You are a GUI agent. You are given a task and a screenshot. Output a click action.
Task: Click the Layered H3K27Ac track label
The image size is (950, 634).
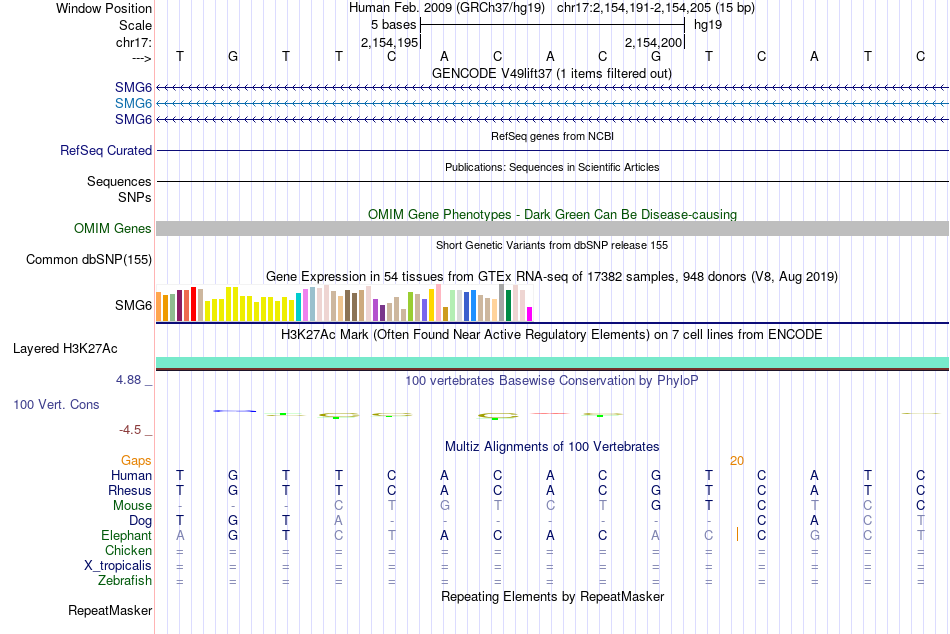click(65, 349)
